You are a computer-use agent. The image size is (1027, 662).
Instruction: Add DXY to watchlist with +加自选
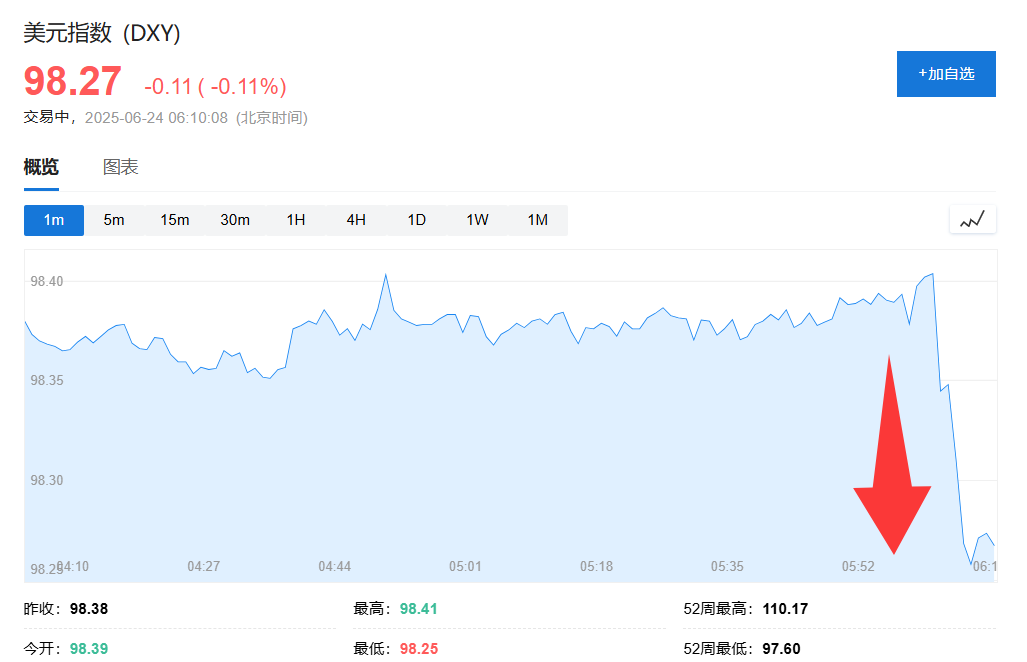click(946, 74)
